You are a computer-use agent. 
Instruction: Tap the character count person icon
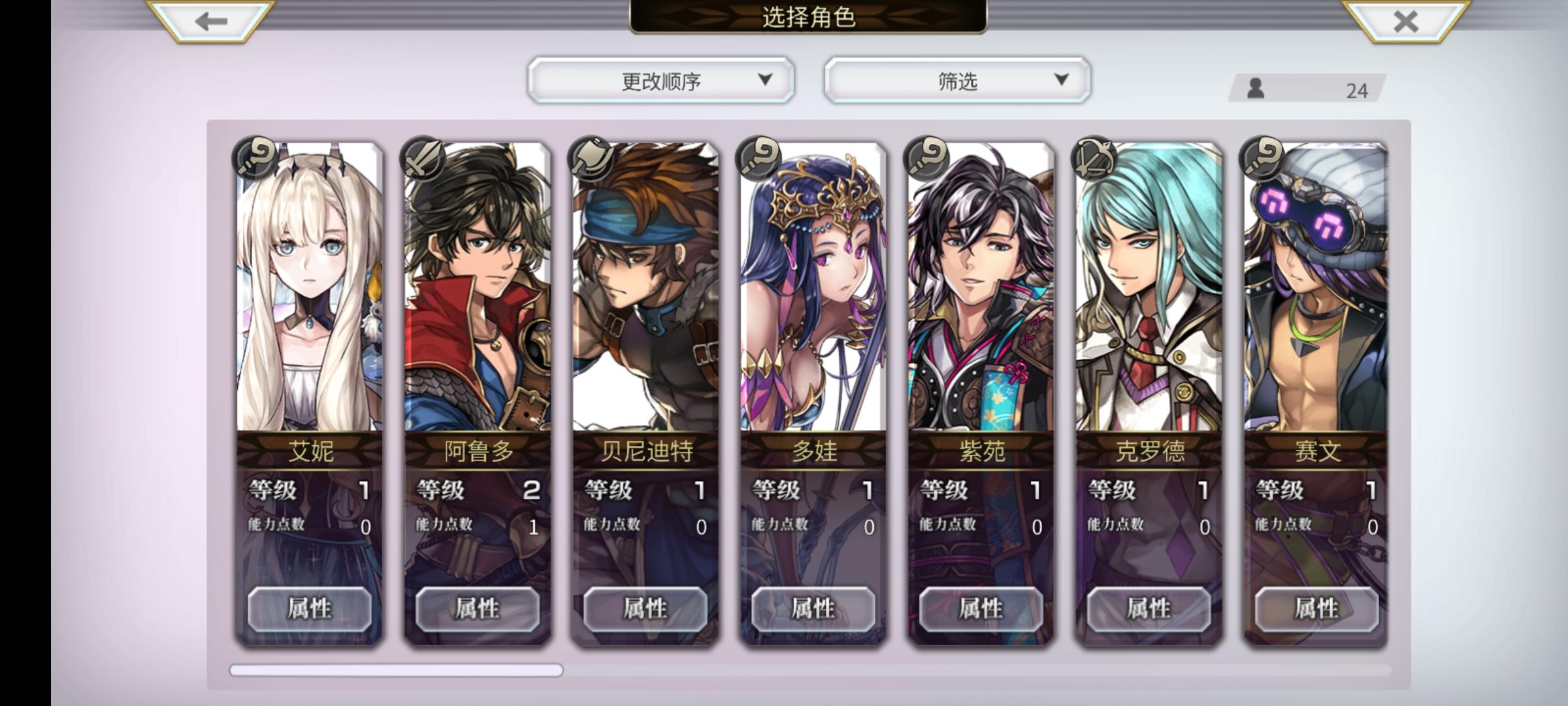pos(1255,88)
